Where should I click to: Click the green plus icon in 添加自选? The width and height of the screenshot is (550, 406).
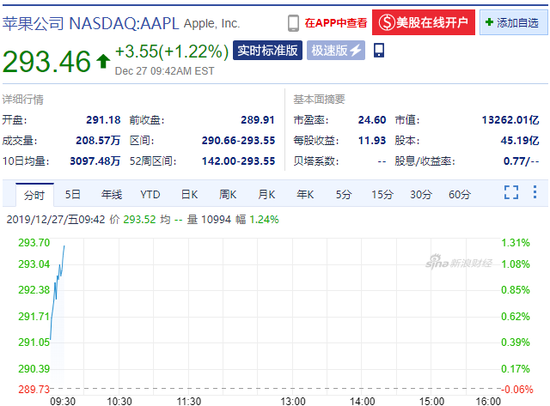[x=489, y=22]
